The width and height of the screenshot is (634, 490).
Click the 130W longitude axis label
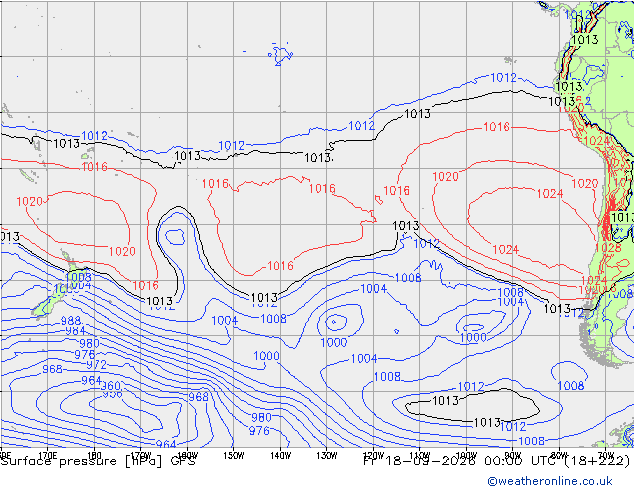point(327,456)
